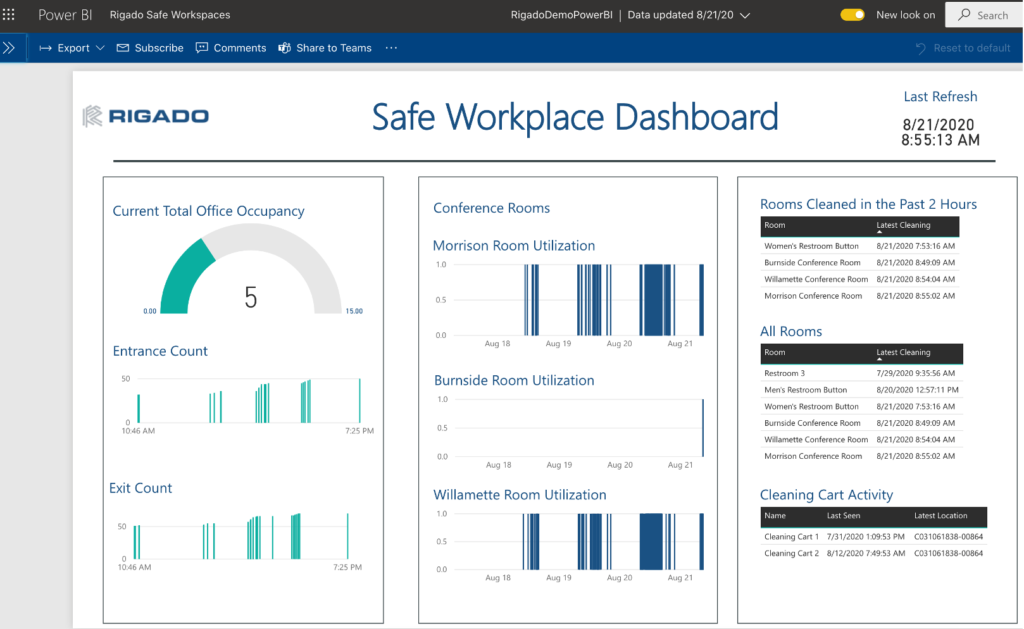Select the Cleaning Cart 1 row
This screenshot has width=1024, height=629.
point(874,537)
